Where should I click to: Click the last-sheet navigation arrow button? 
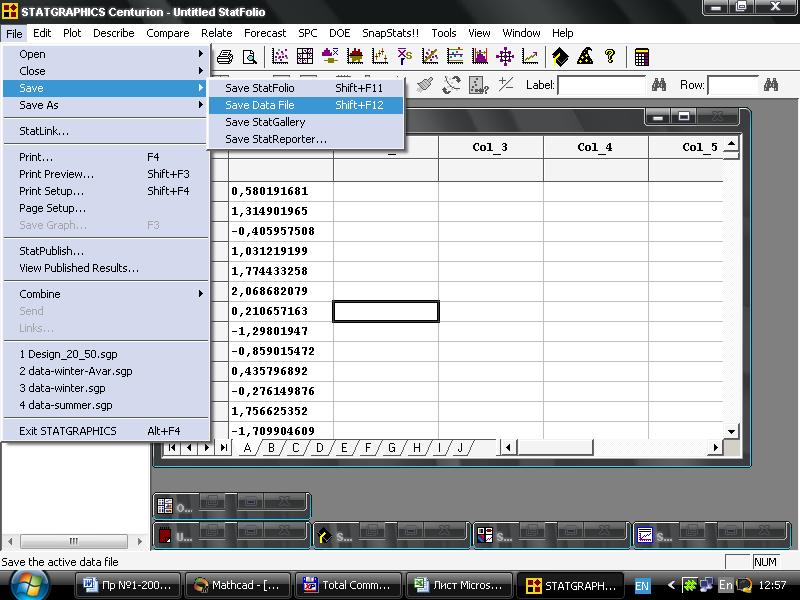click(x=223, y=448)
